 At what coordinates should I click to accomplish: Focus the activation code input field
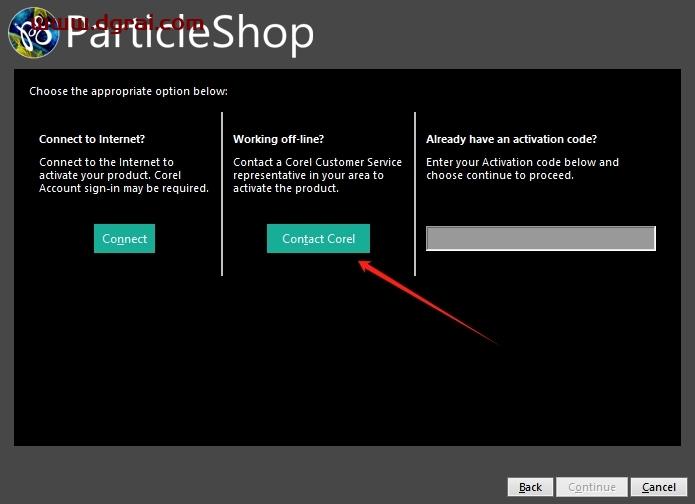tap(541, 238)
